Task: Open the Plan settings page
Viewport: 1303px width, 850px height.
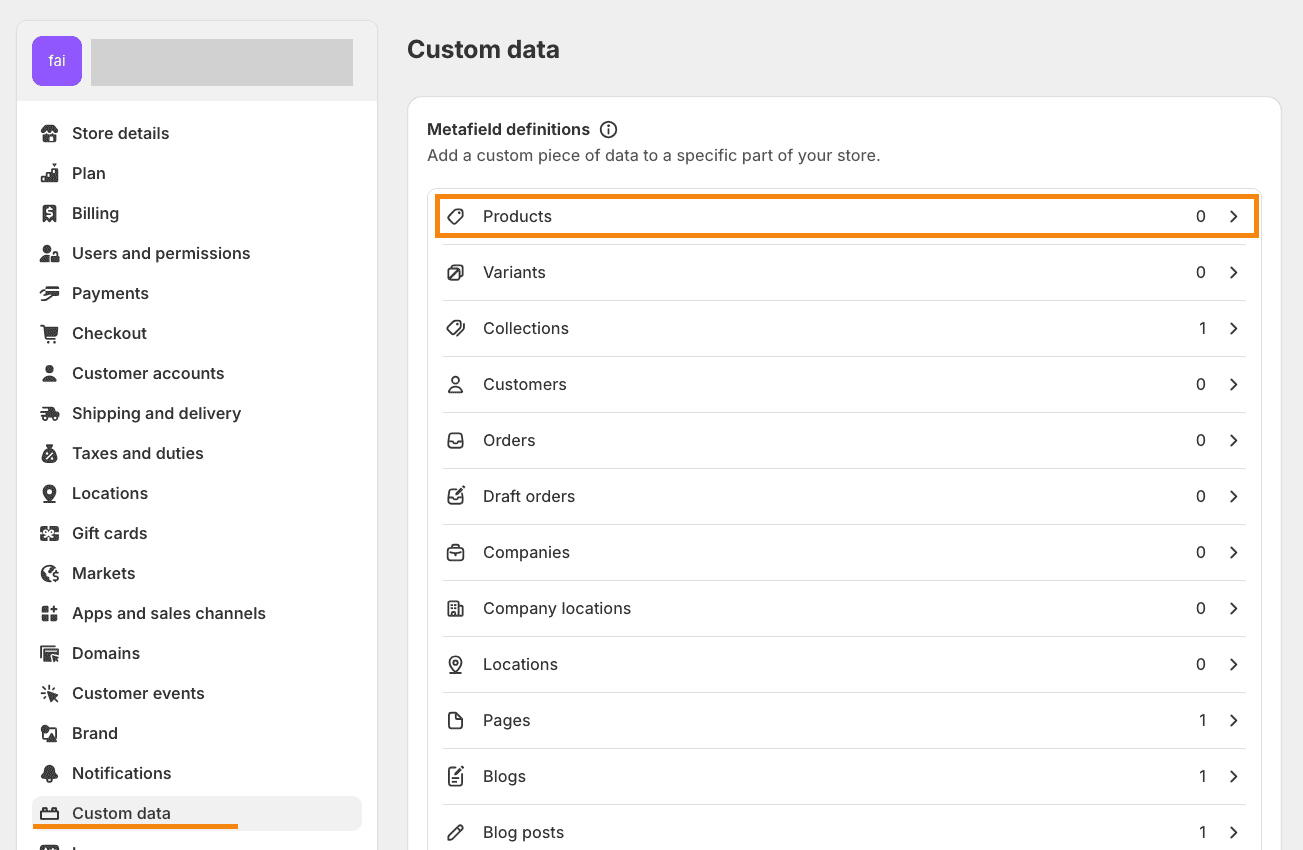Action: 197,173
